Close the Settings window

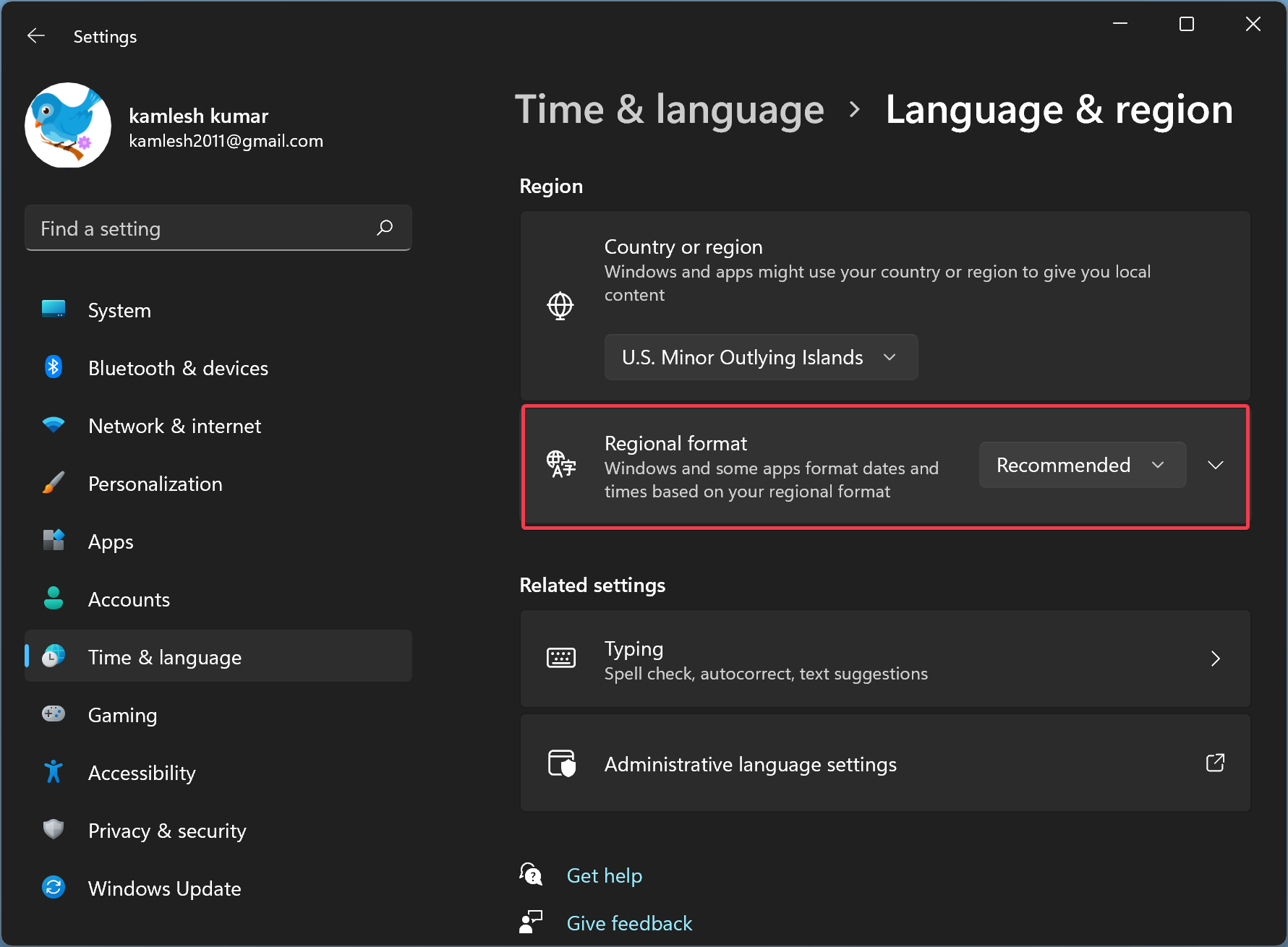pos(1253,24)
